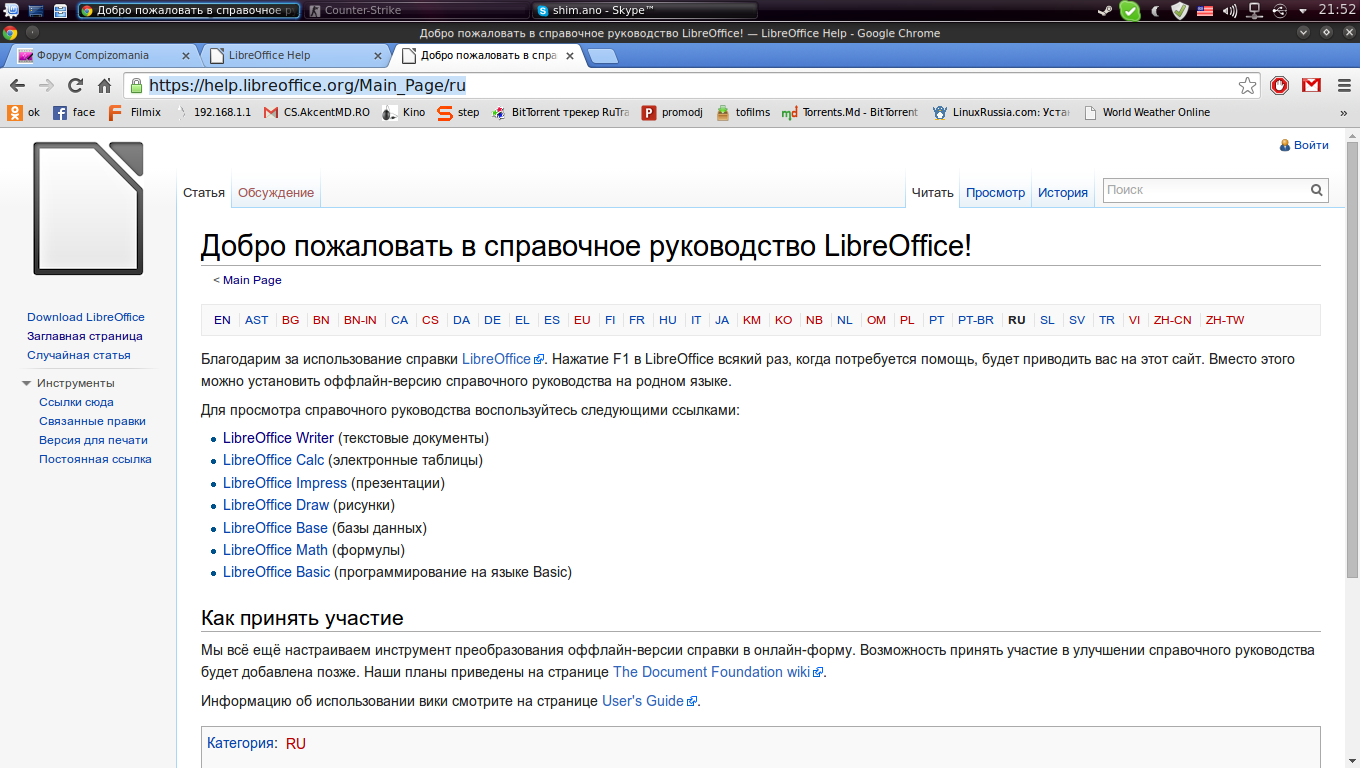Open the Chrome hamburger menu icon
Viewport: 1360px width, 768px height.
coord(1340,86)
